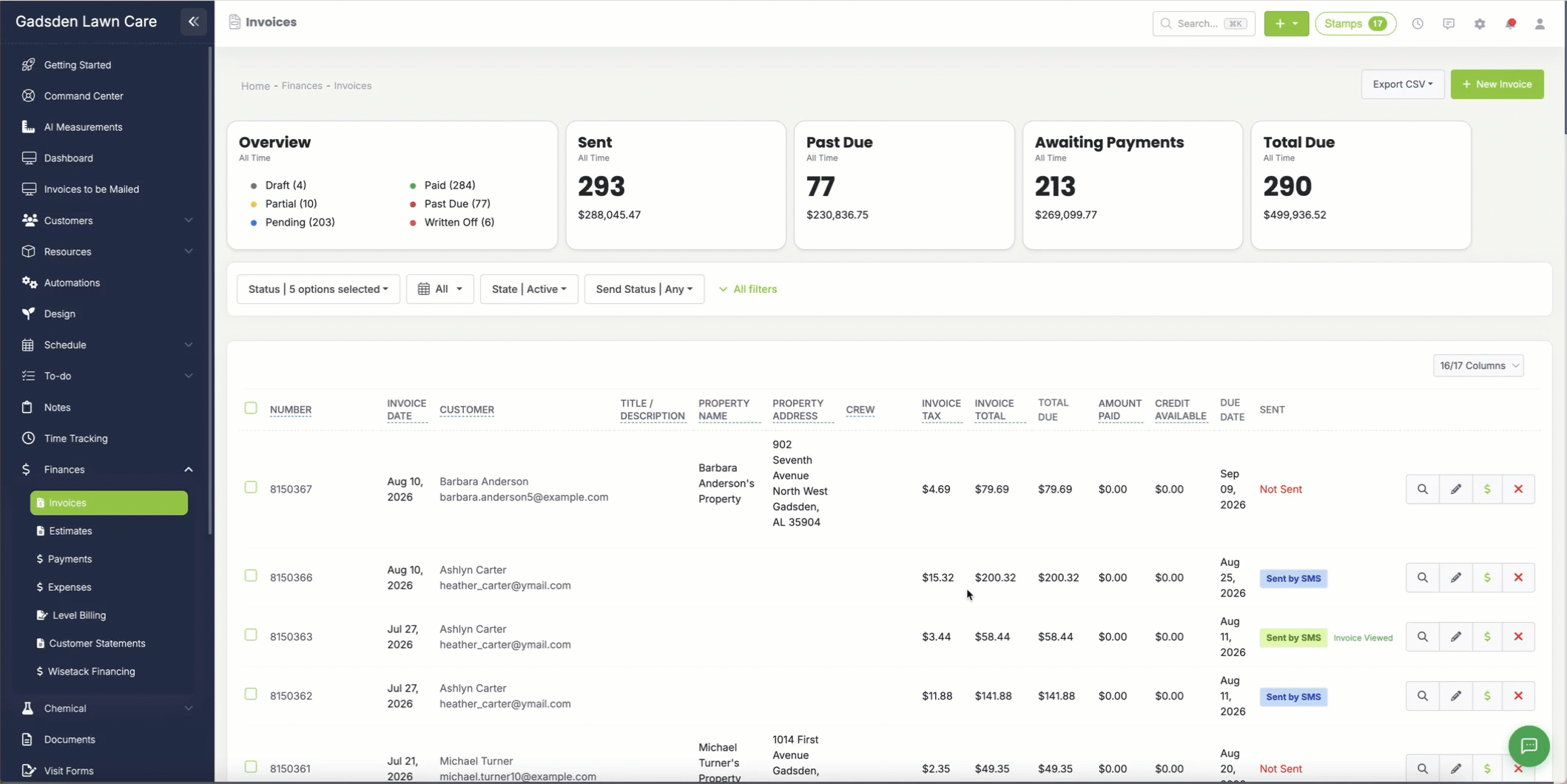This screenshot has width=1567, height=784.
Task: Tick the checkbox for invoice 8150367
Action: (x=251, y=487)
